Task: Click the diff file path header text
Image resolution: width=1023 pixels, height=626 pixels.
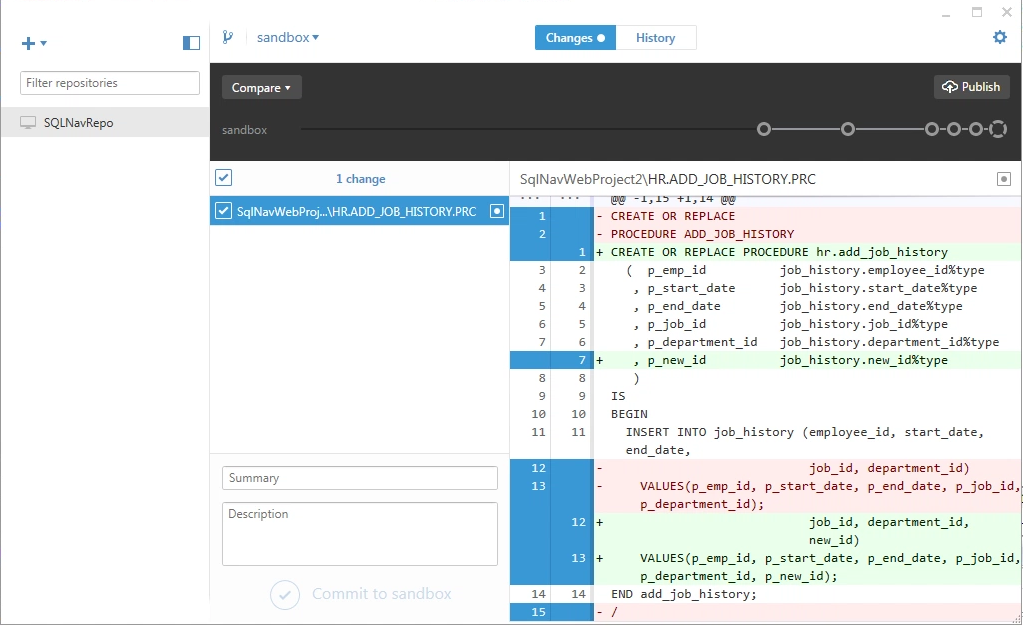Action: click(x=667, y=179)
